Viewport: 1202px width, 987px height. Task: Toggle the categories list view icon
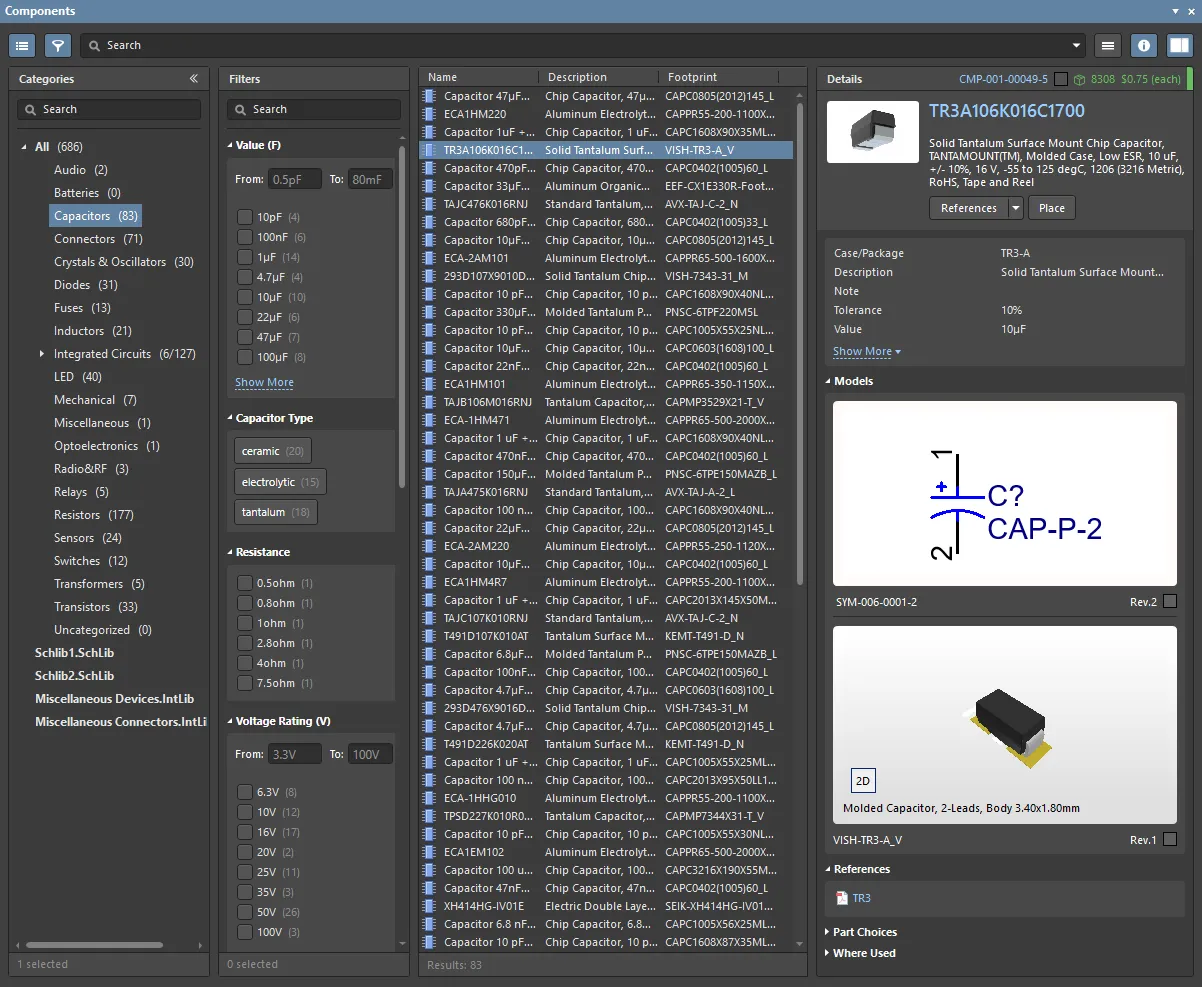[x=22, y=45]
